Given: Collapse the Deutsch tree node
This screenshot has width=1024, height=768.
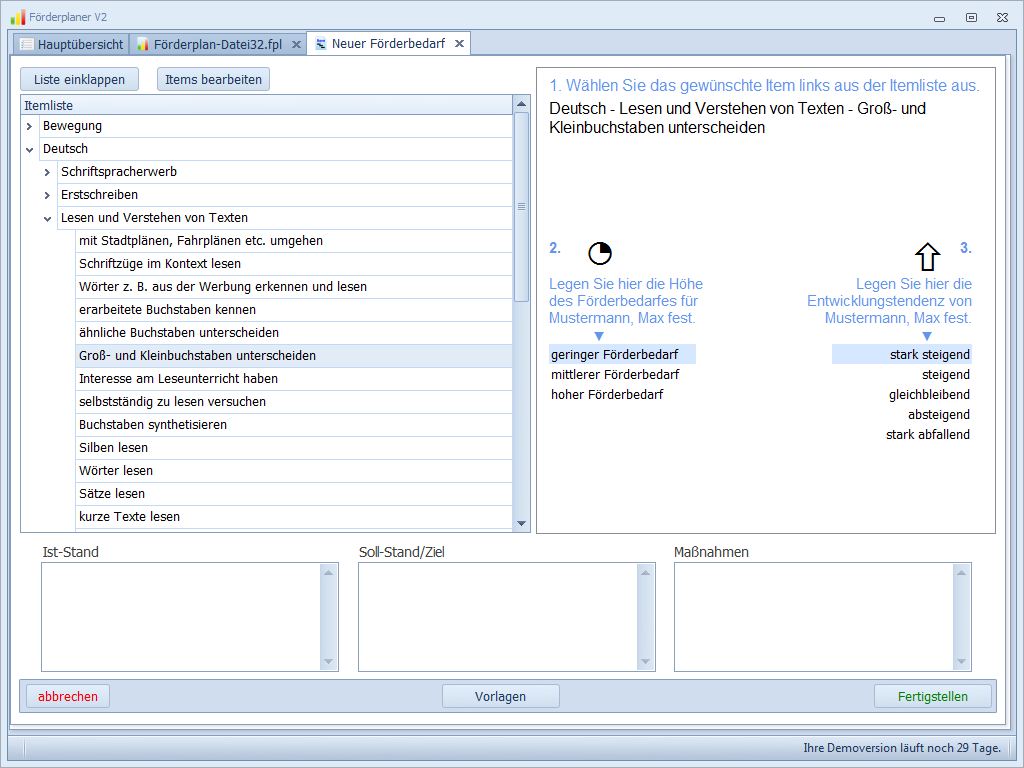Looking at the screenshot, I should tap(29, 150).
